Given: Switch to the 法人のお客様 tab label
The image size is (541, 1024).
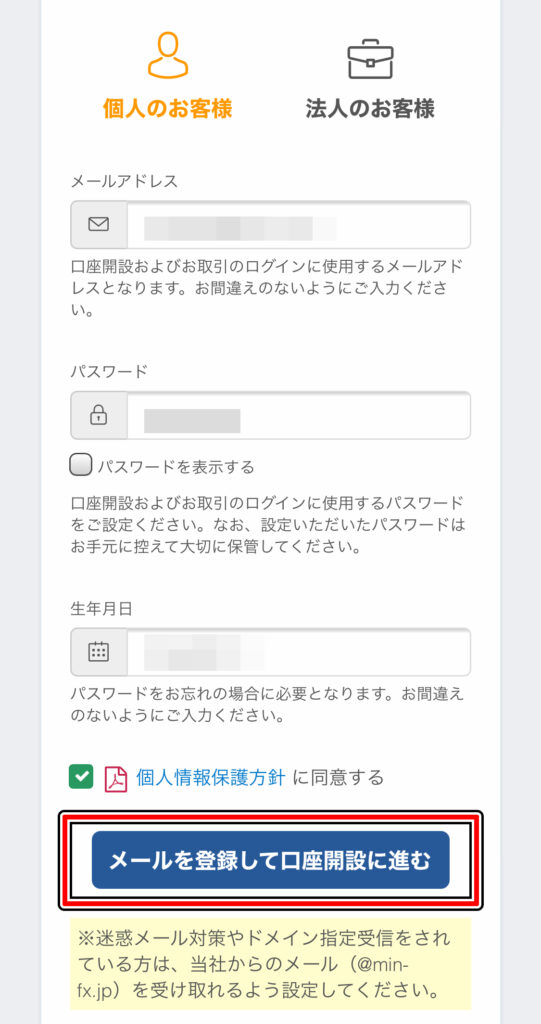Looking at the screenshot, I should [370, 108].
